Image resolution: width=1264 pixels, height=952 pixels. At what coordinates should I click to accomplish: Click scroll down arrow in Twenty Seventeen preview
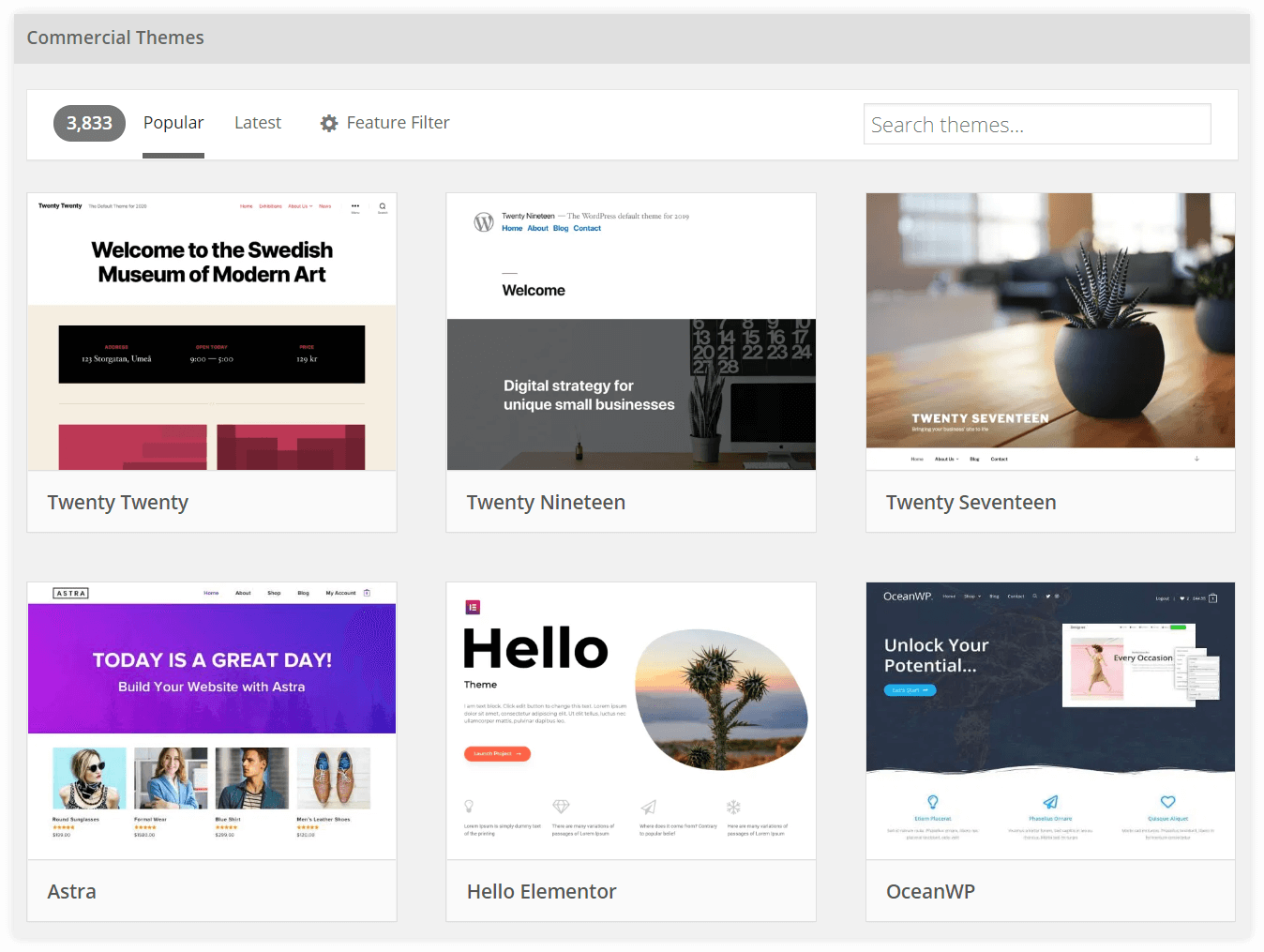[1196, 459]
